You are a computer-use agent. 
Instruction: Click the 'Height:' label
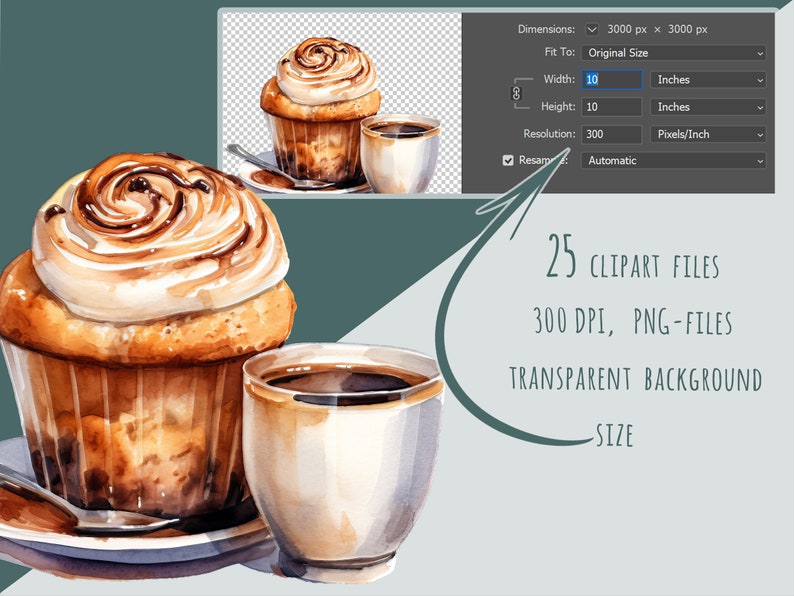[x=558, y=106]
